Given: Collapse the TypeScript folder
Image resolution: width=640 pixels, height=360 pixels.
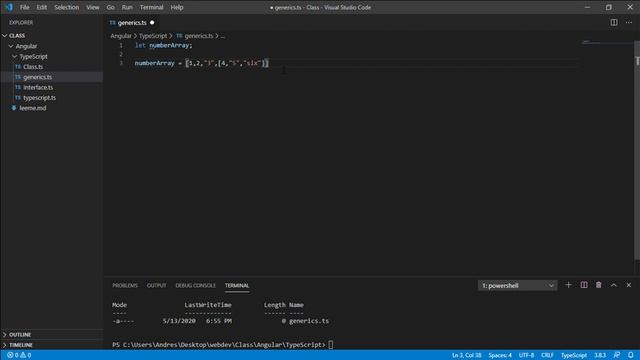Looking at the screenshot, I should pos(15,56).
